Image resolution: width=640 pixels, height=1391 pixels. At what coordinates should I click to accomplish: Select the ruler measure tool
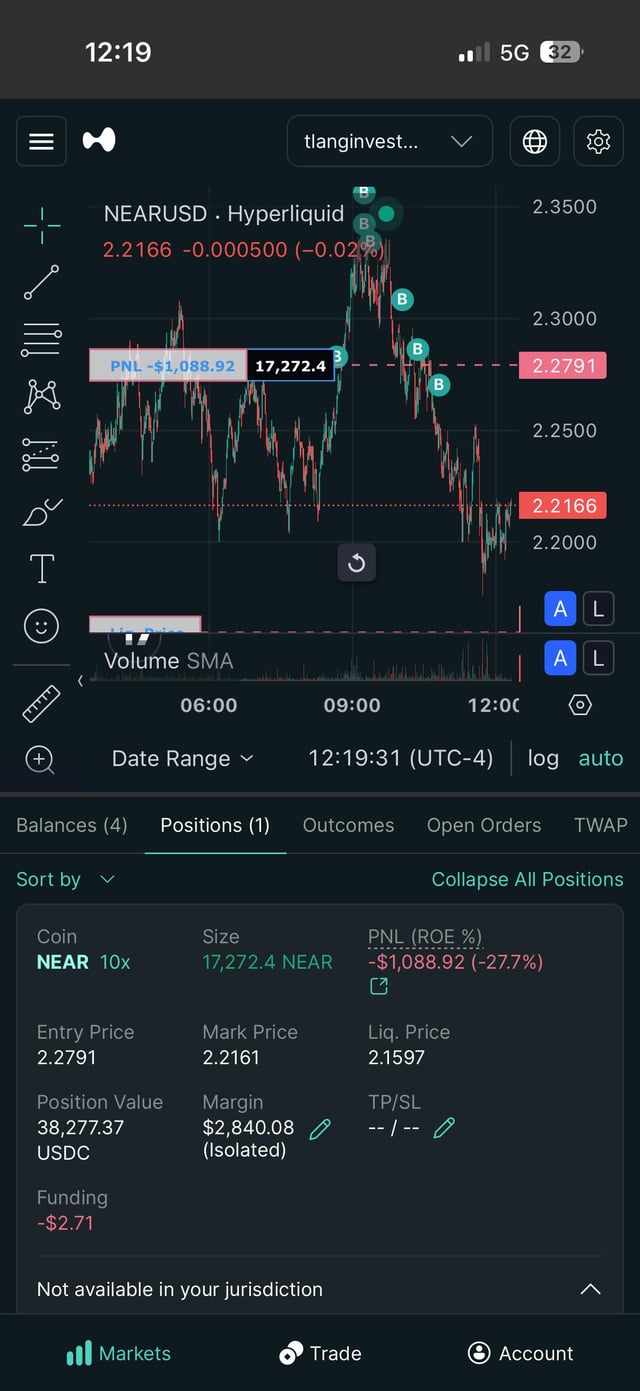click(x=41, y=703)
